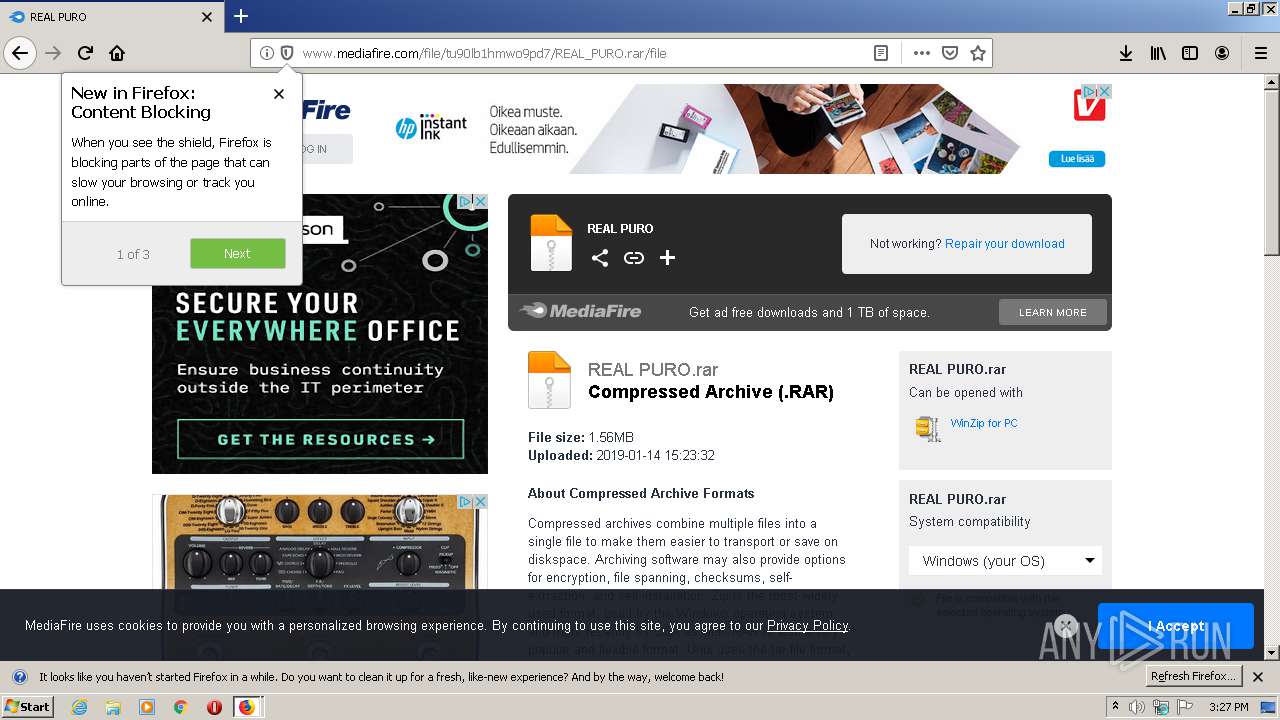Reload the page with the refresh icon
Viewport: 1280px width, 720px height.
[86, 53]
